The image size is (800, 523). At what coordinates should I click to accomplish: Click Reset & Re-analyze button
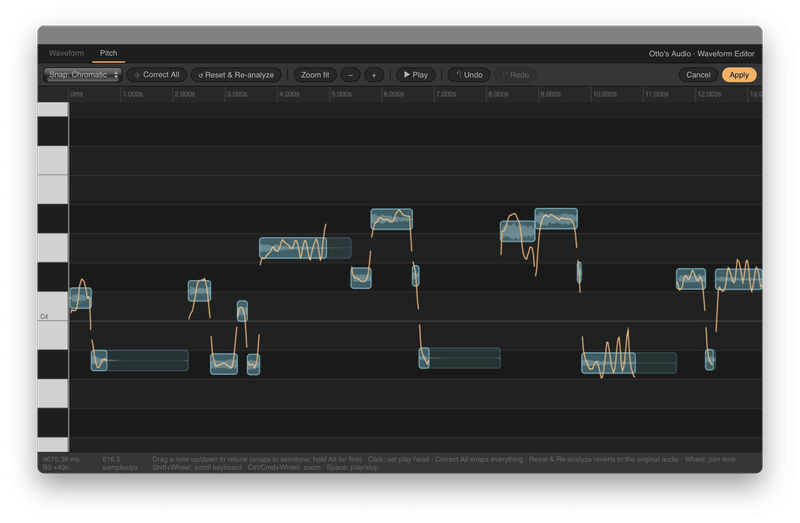click(236, 74)
